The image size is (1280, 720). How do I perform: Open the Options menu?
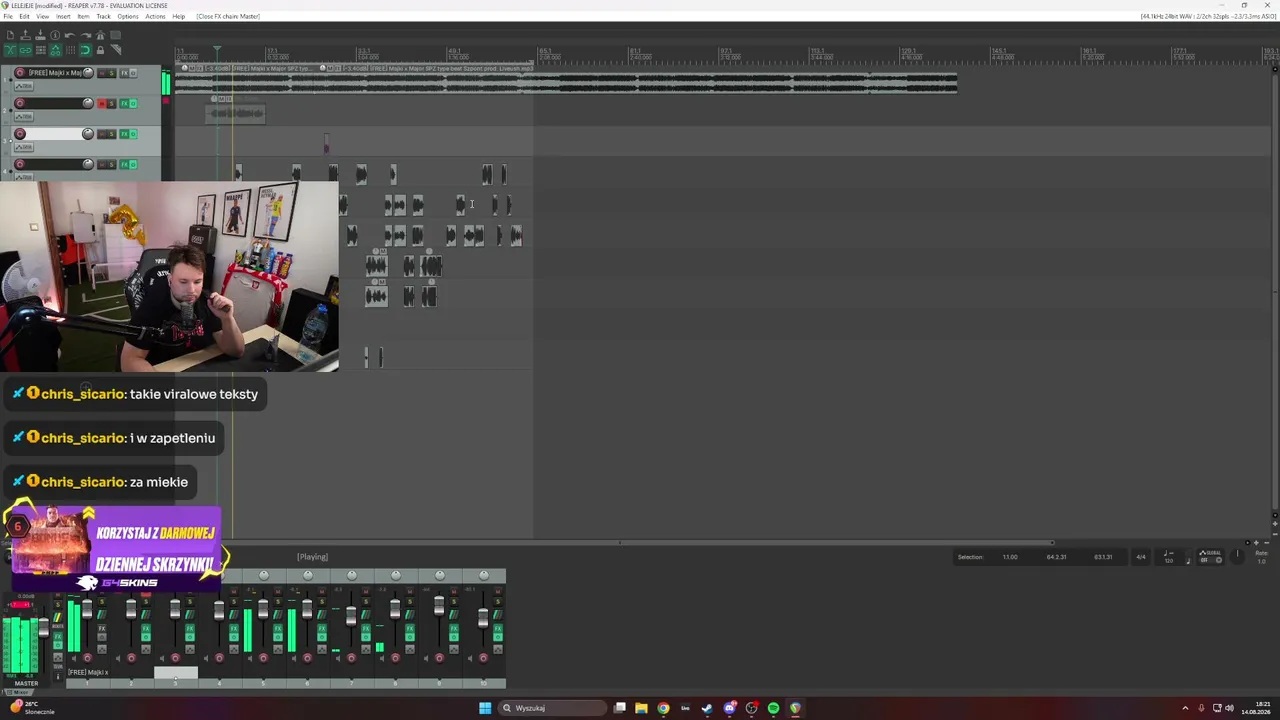coord(128,17)
